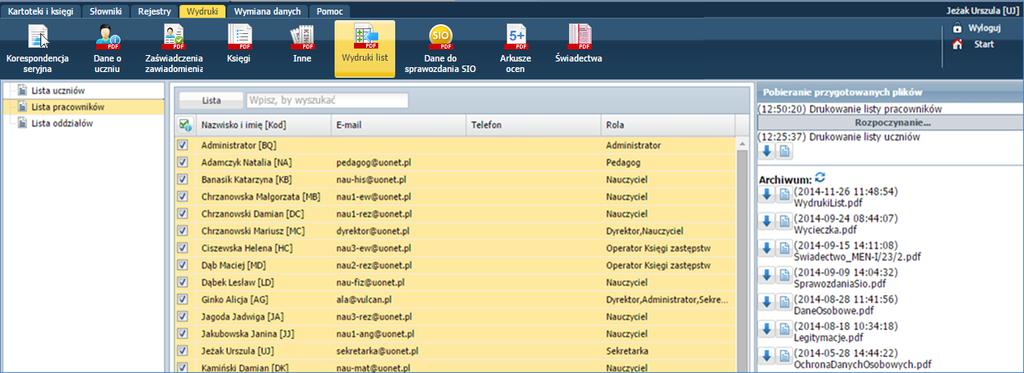Uncheck Chrzanowski Damian [DC] checkbox

[x=183, y=214]
